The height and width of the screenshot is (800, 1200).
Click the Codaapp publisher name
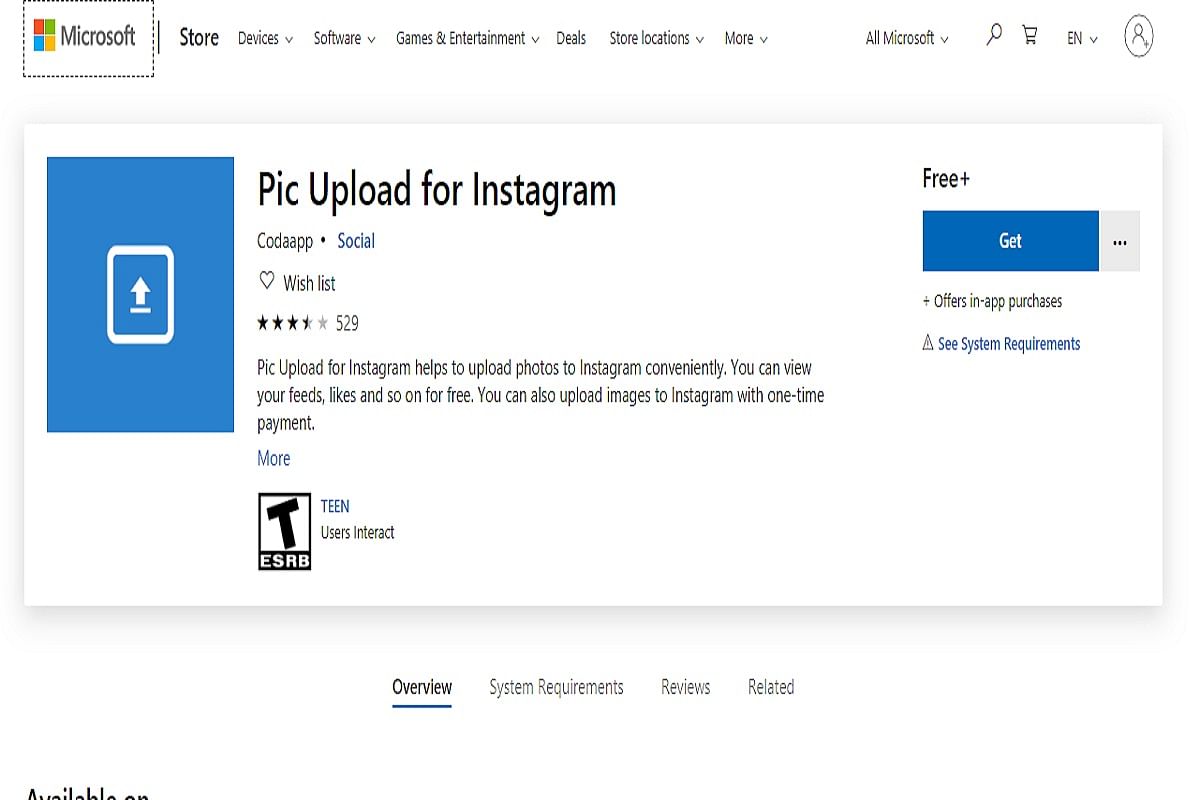285,241
